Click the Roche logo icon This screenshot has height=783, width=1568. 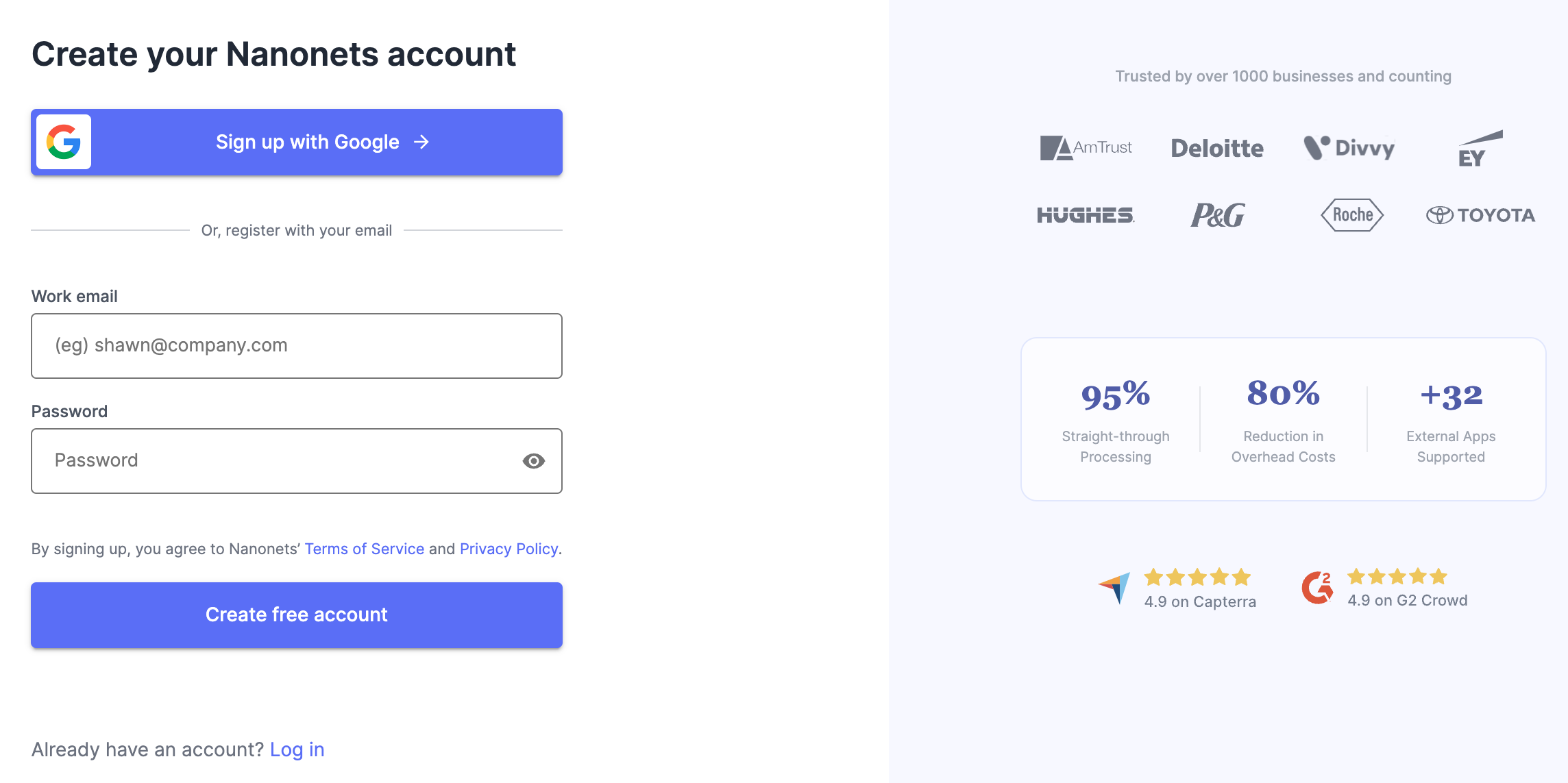coord(1351,213)
